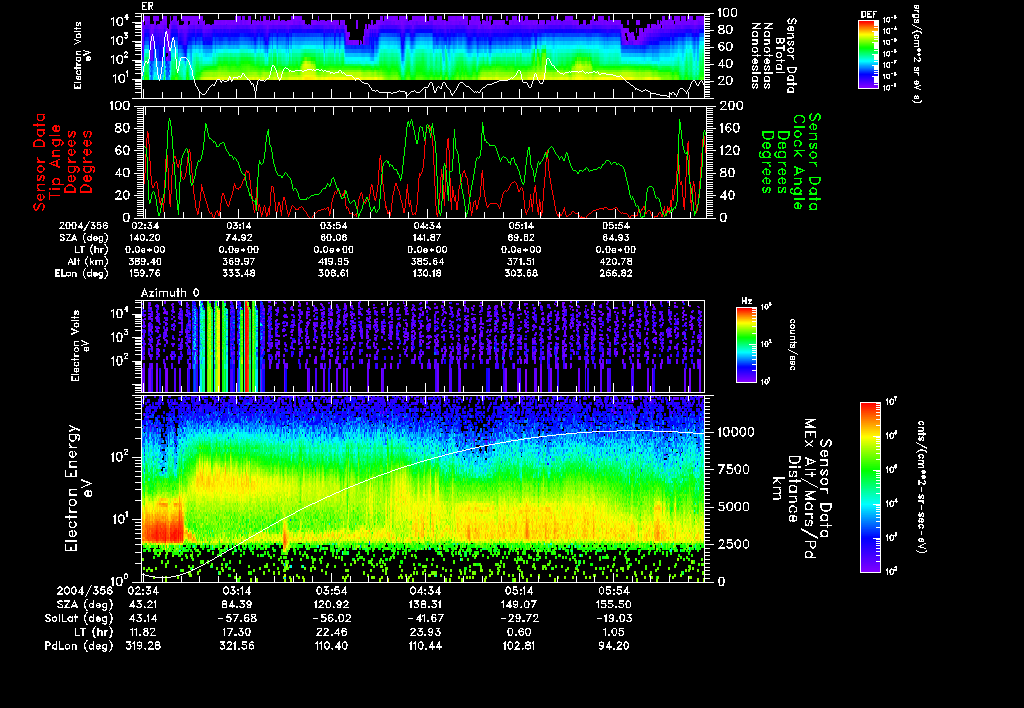Click the SZA value 74.92
1024x708 pixels.
(239, 238)
